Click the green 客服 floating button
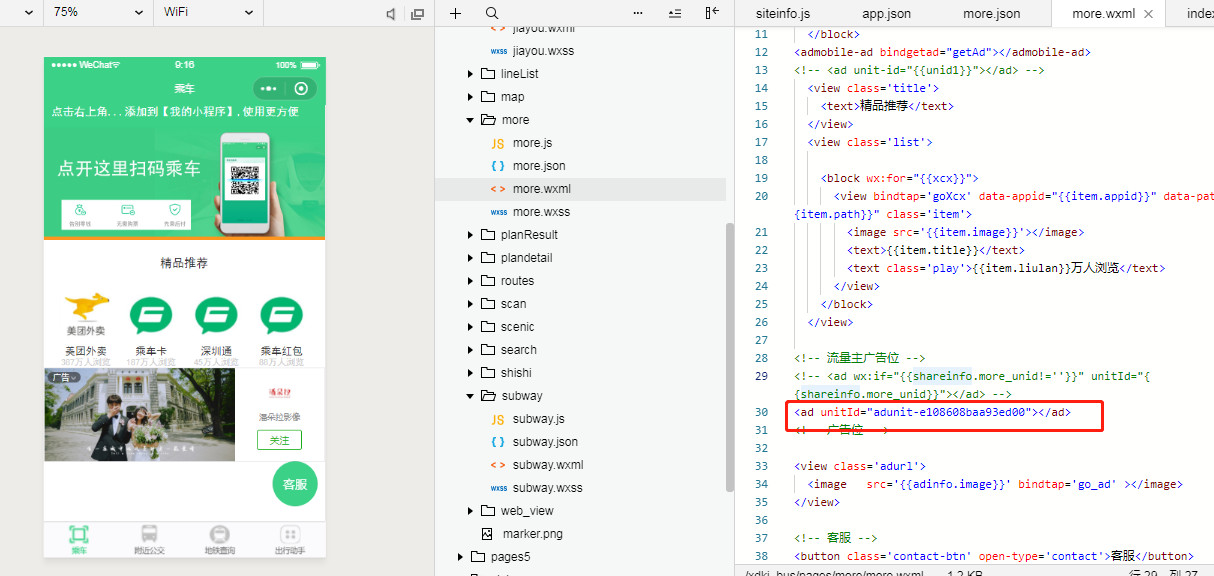The image size is (1214, 576). [294, 484]
